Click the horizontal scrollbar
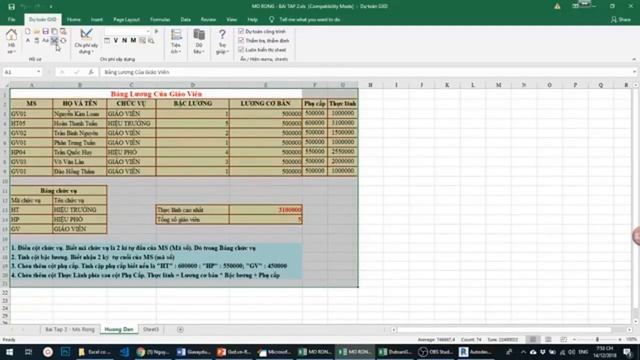The image size is (640, 360). point(504,329)
